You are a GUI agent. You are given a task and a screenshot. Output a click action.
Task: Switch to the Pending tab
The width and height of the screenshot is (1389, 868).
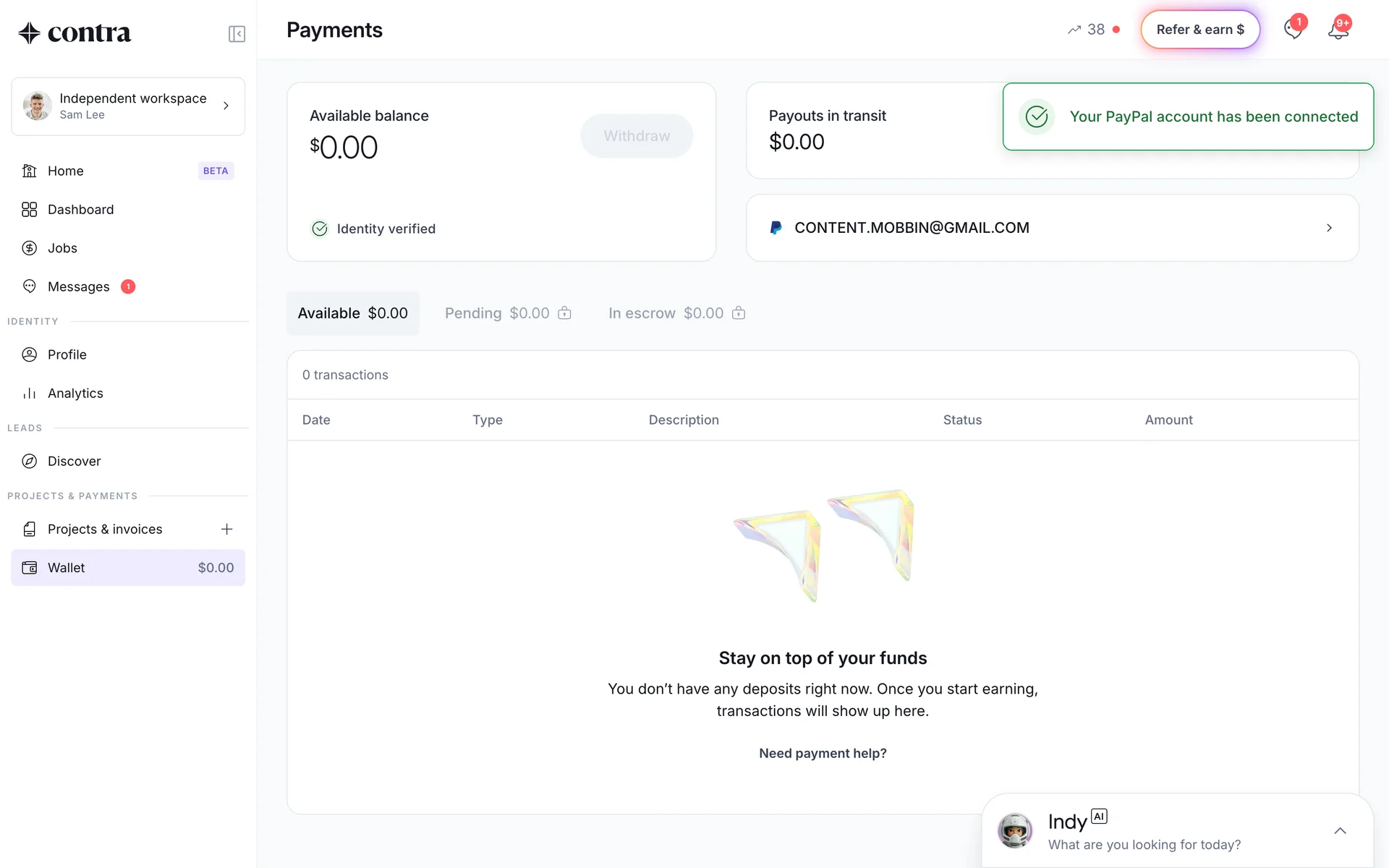click(508, 313)
